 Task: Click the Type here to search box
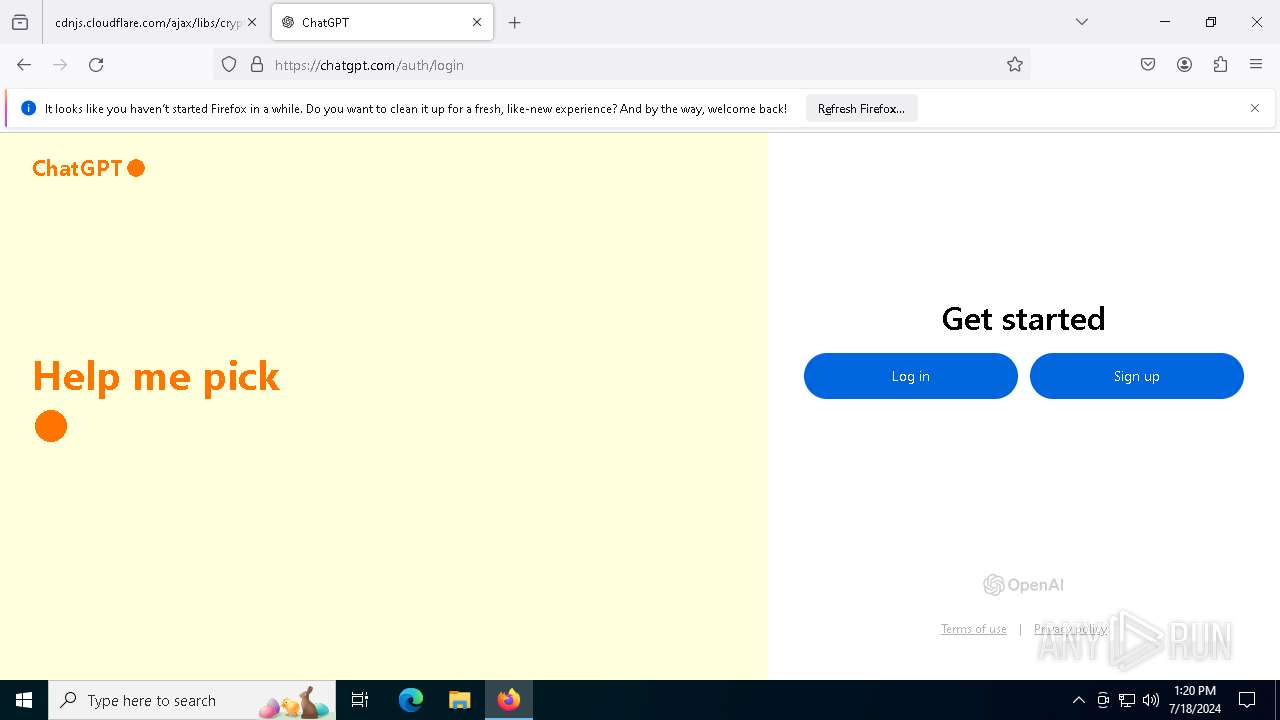click(x=192, y=700)
